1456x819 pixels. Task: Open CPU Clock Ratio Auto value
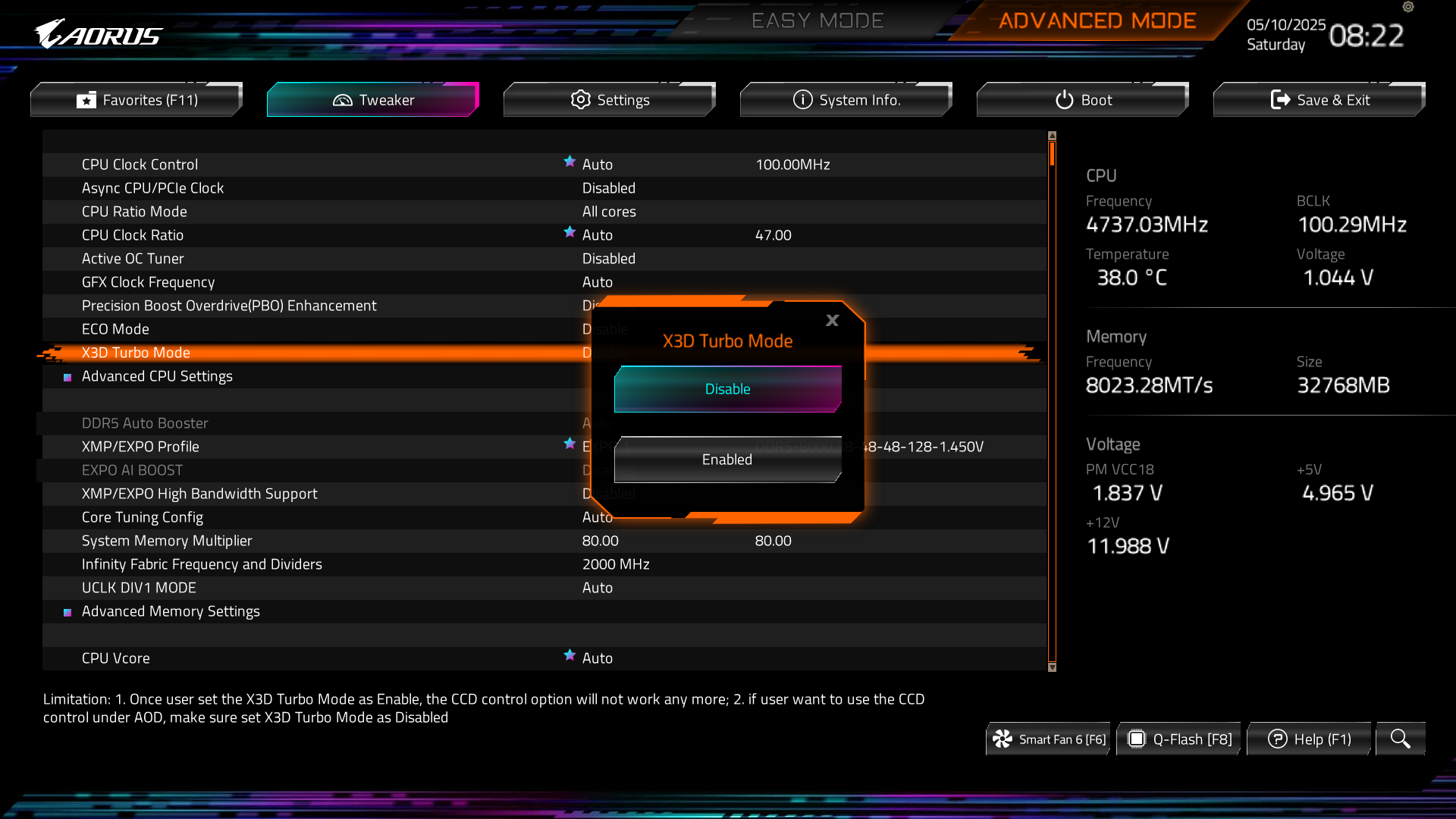(x=598, y=235)
